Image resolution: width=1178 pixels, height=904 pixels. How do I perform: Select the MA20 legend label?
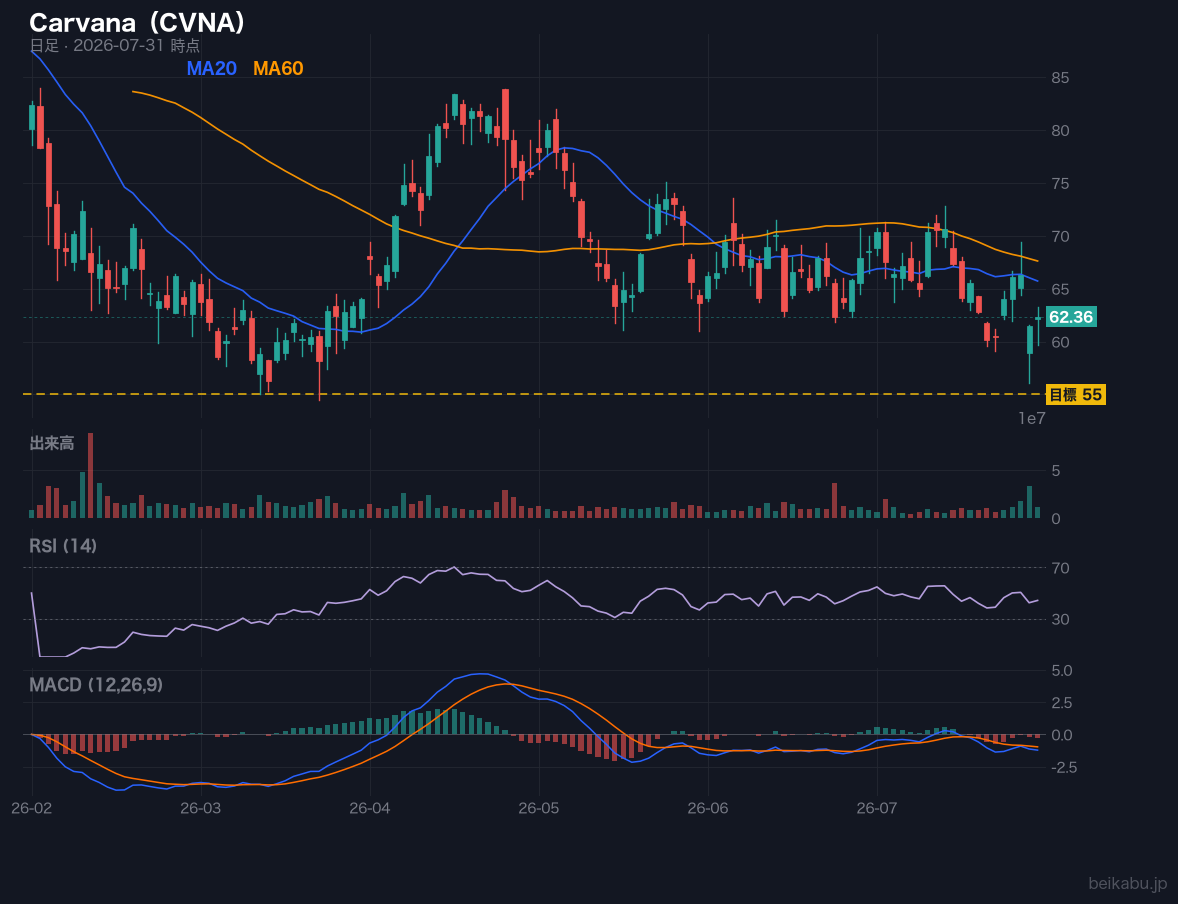point(211,68)
